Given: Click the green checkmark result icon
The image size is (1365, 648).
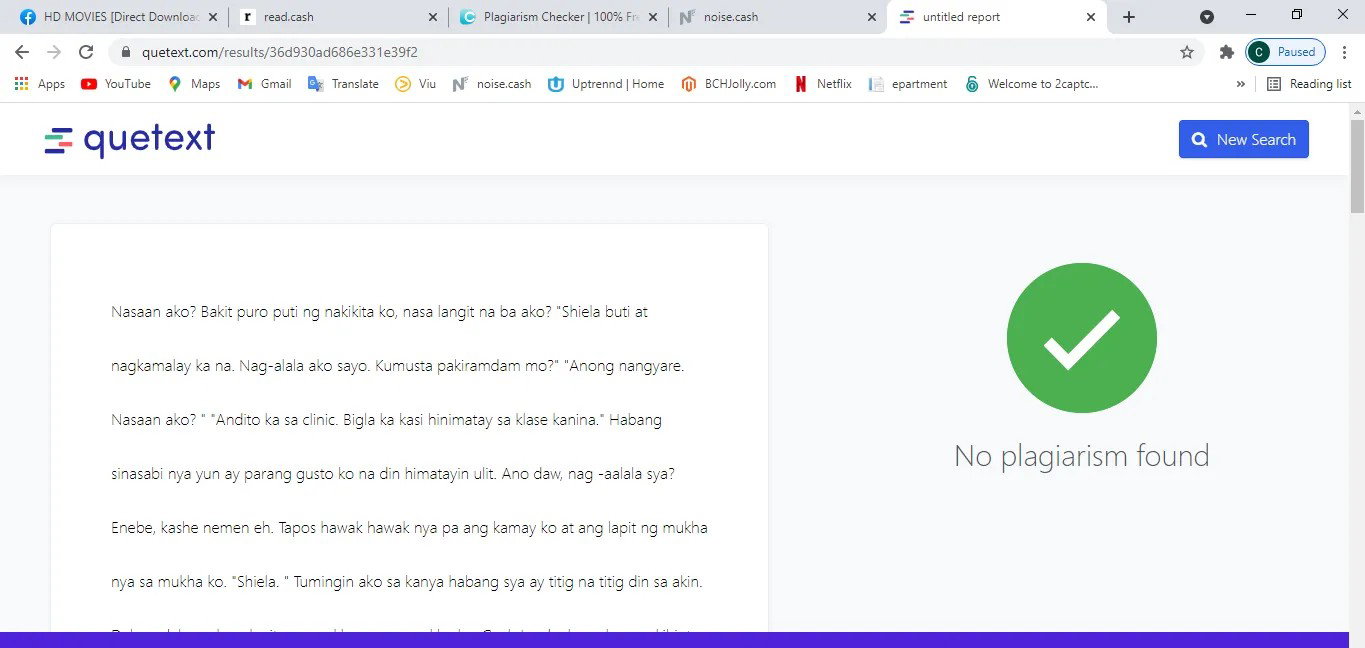Looking at the screenshot, I should 1082,338.
